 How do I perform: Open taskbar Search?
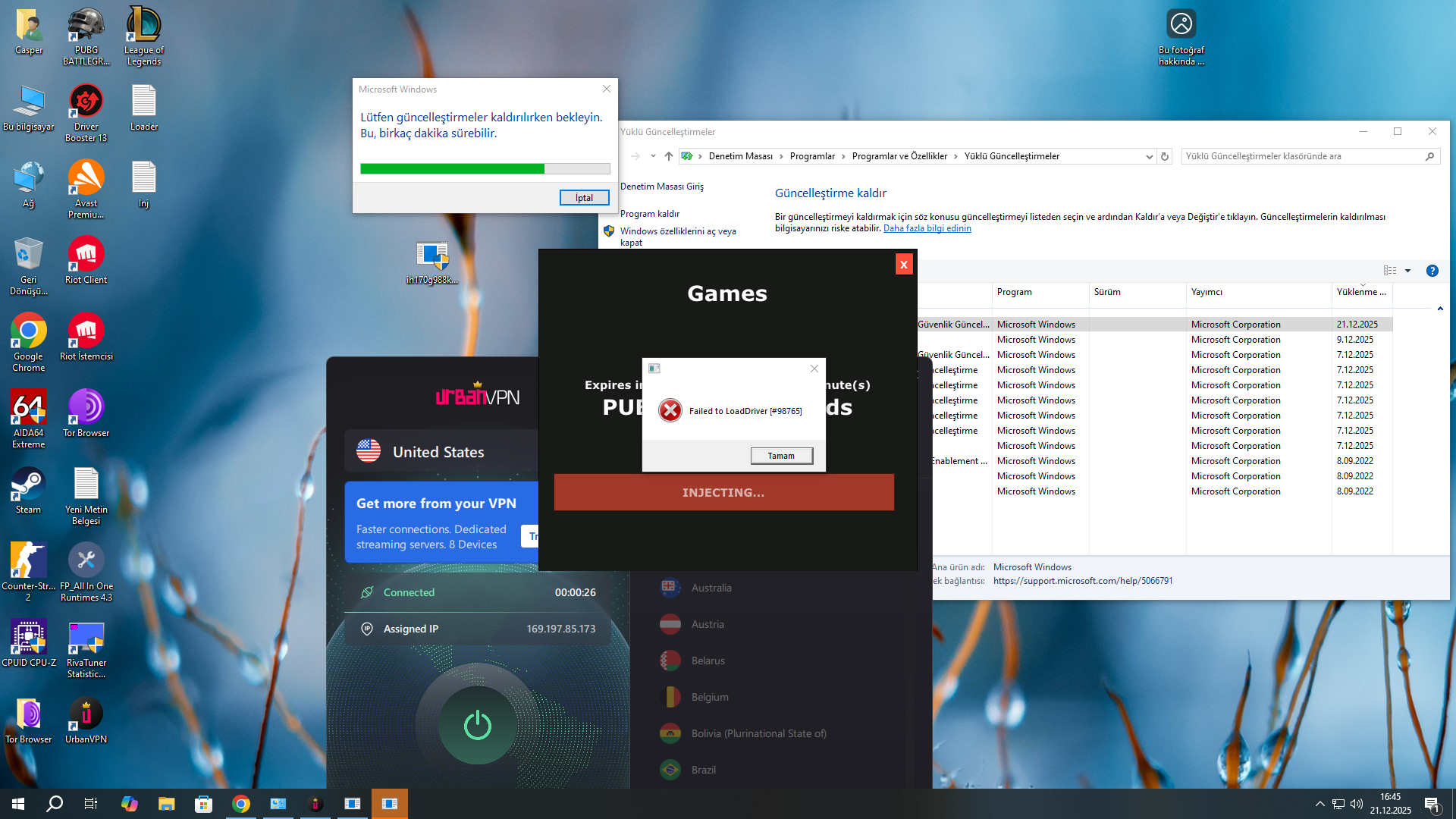point(55,804)
